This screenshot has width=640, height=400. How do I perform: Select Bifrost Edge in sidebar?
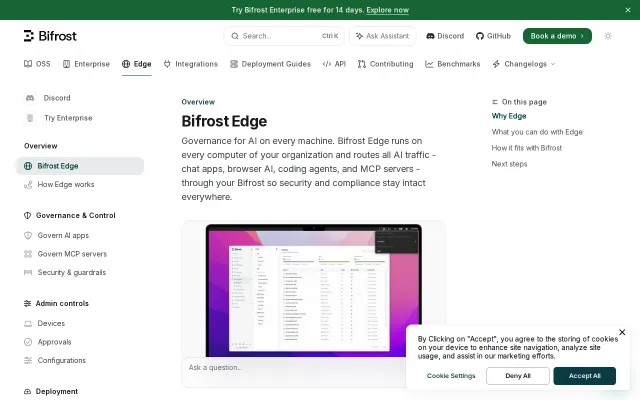click(80, 166)
